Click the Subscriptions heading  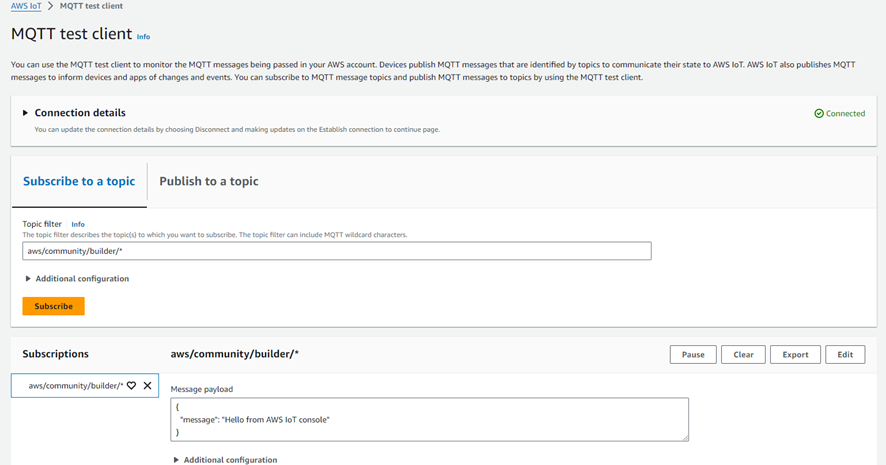pyautogui.click(x=55, y=354)
